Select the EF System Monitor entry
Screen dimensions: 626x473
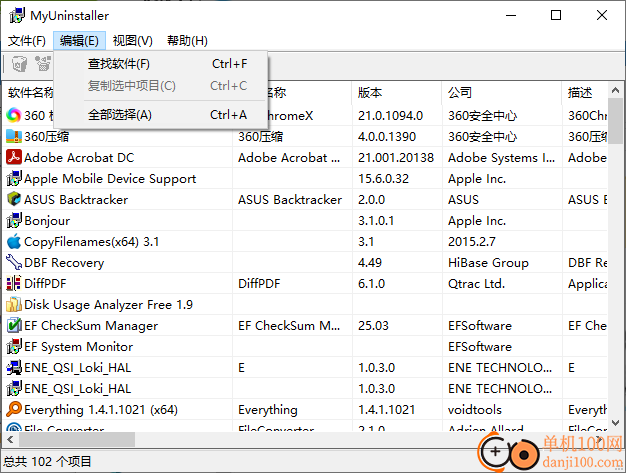pyautogui.click(x=78, y=346)
